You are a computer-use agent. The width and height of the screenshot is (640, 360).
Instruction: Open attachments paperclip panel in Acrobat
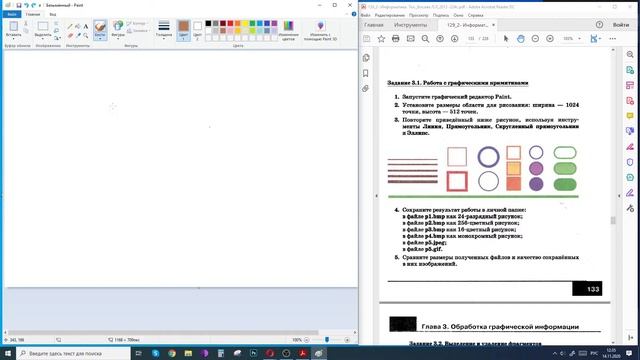tap(366, 88)
